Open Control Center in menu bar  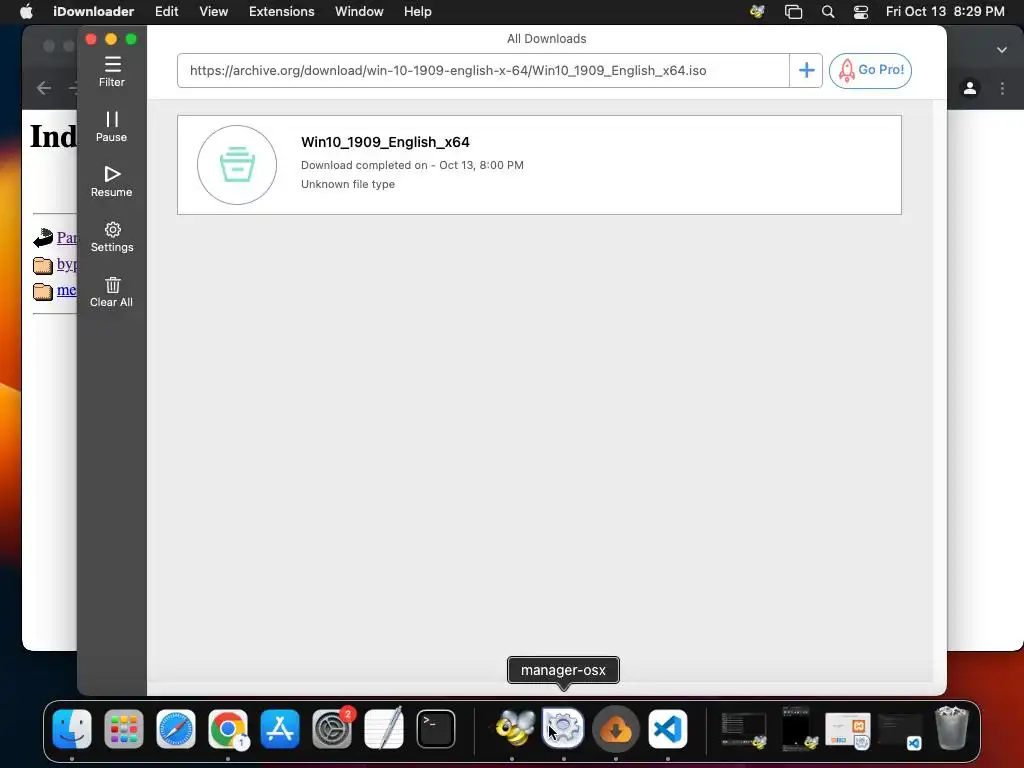861,12
